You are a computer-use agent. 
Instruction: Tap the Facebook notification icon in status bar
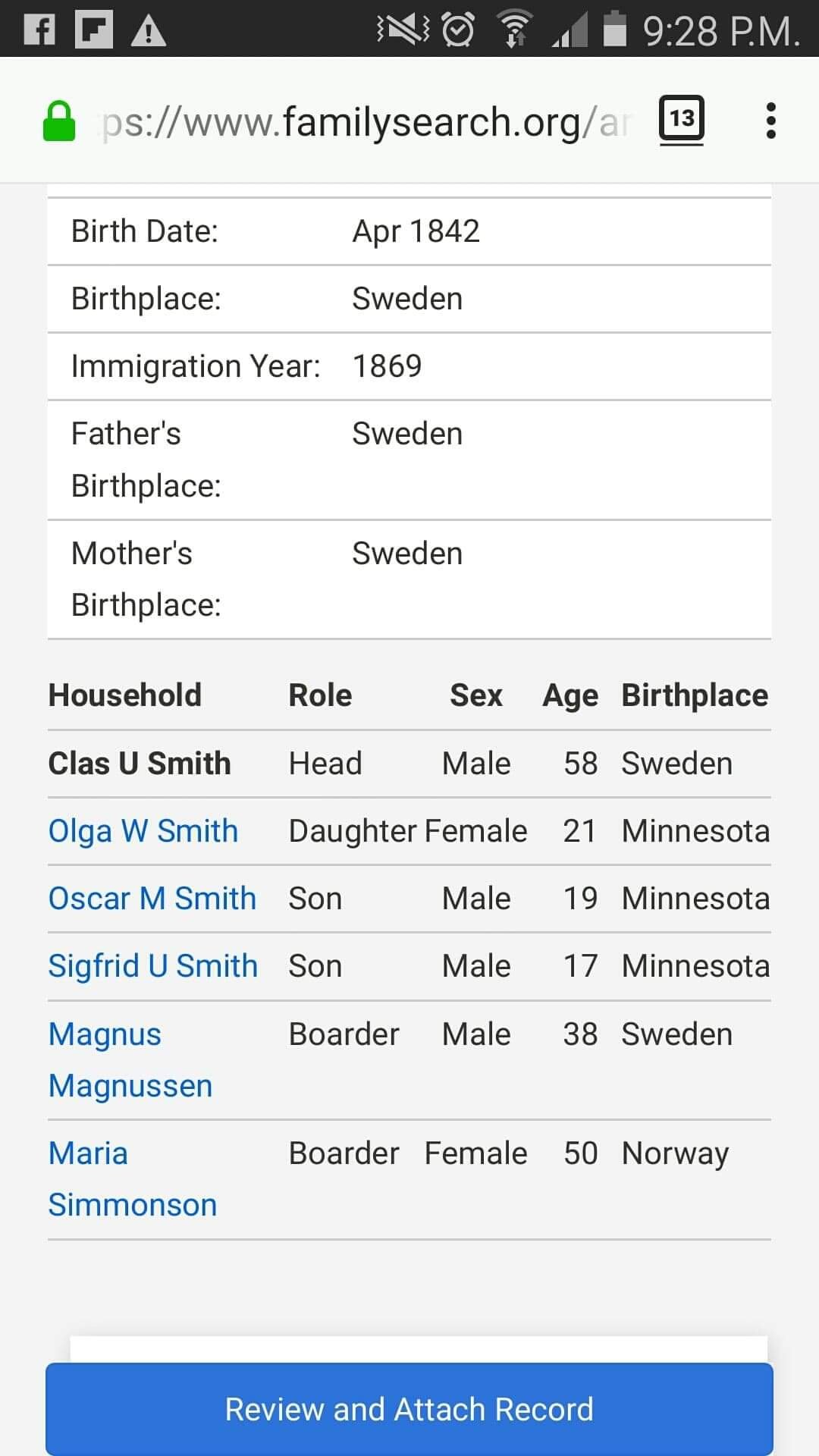tap(39, 30)
